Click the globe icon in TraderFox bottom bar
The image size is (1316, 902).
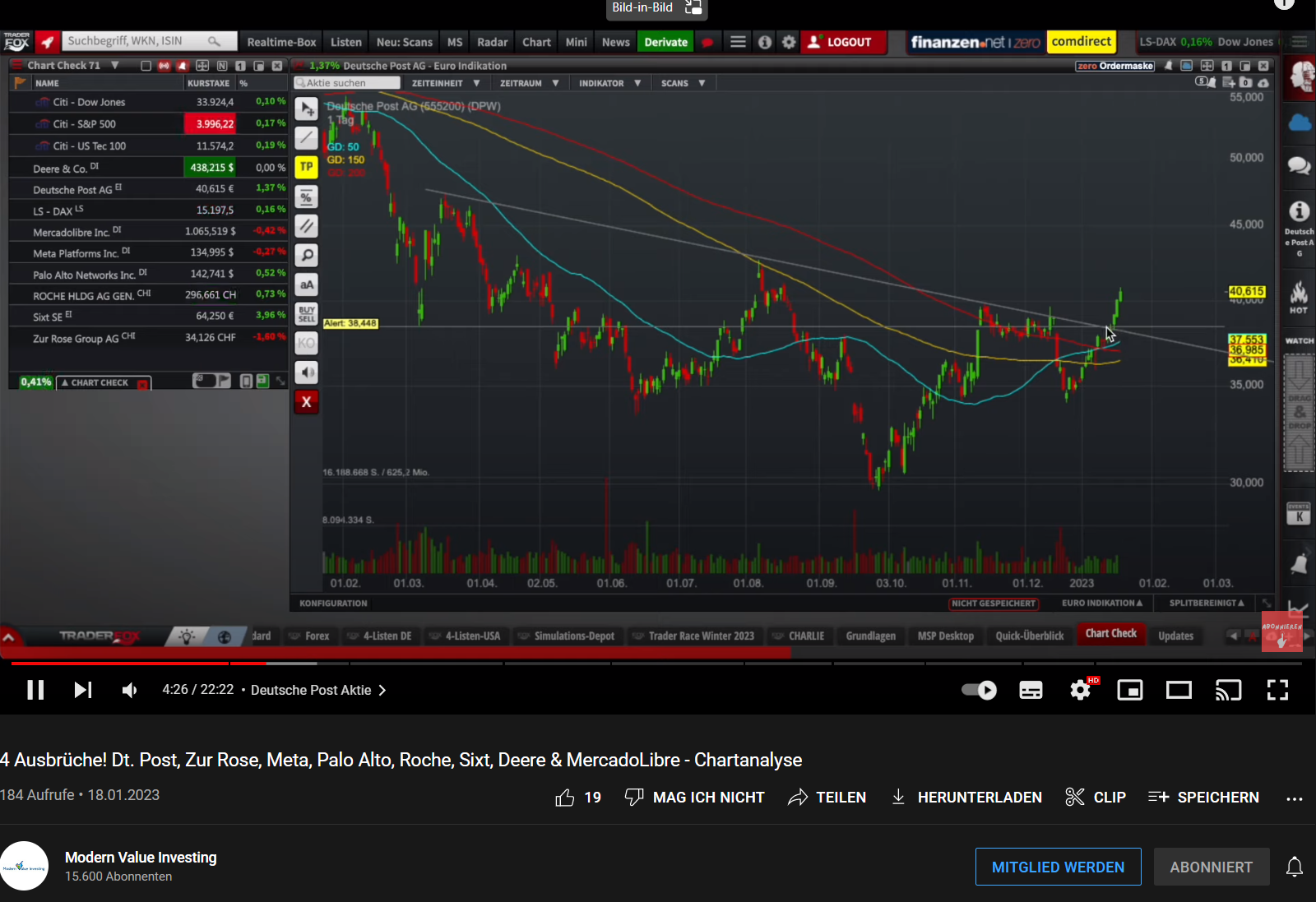coord(224,636)
